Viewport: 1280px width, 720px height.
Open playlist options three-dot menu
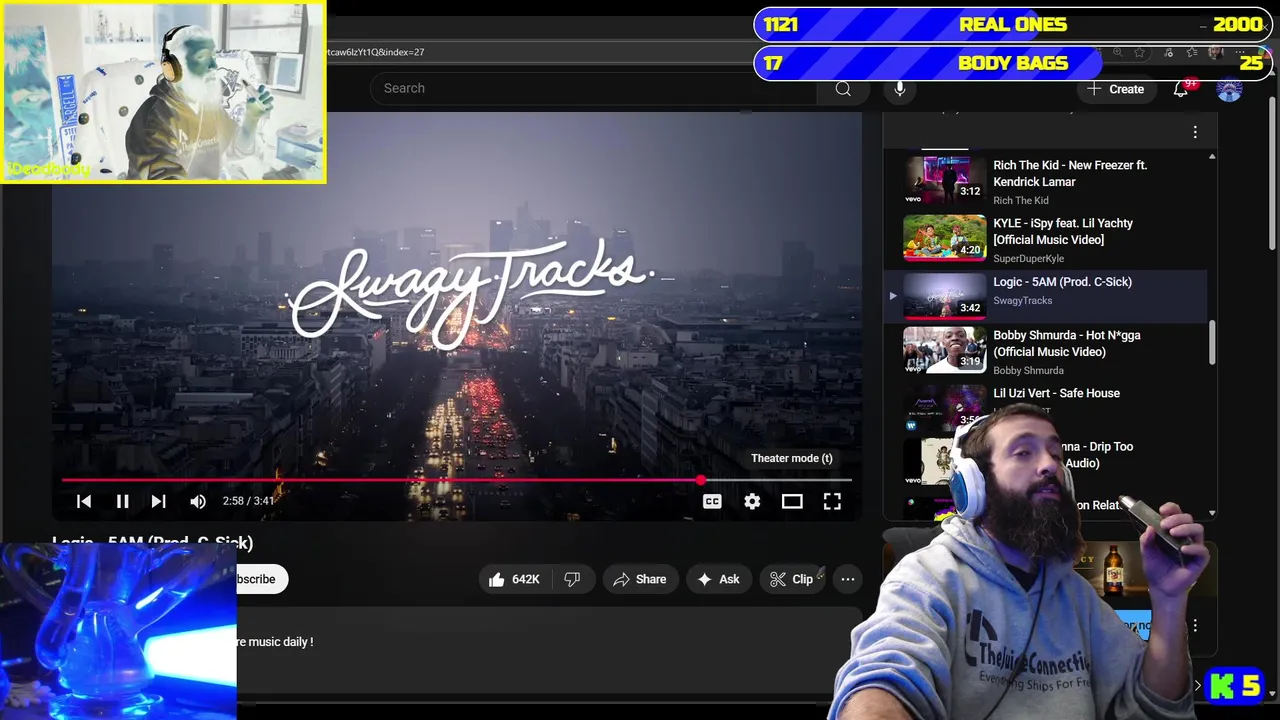[1195, 132]
